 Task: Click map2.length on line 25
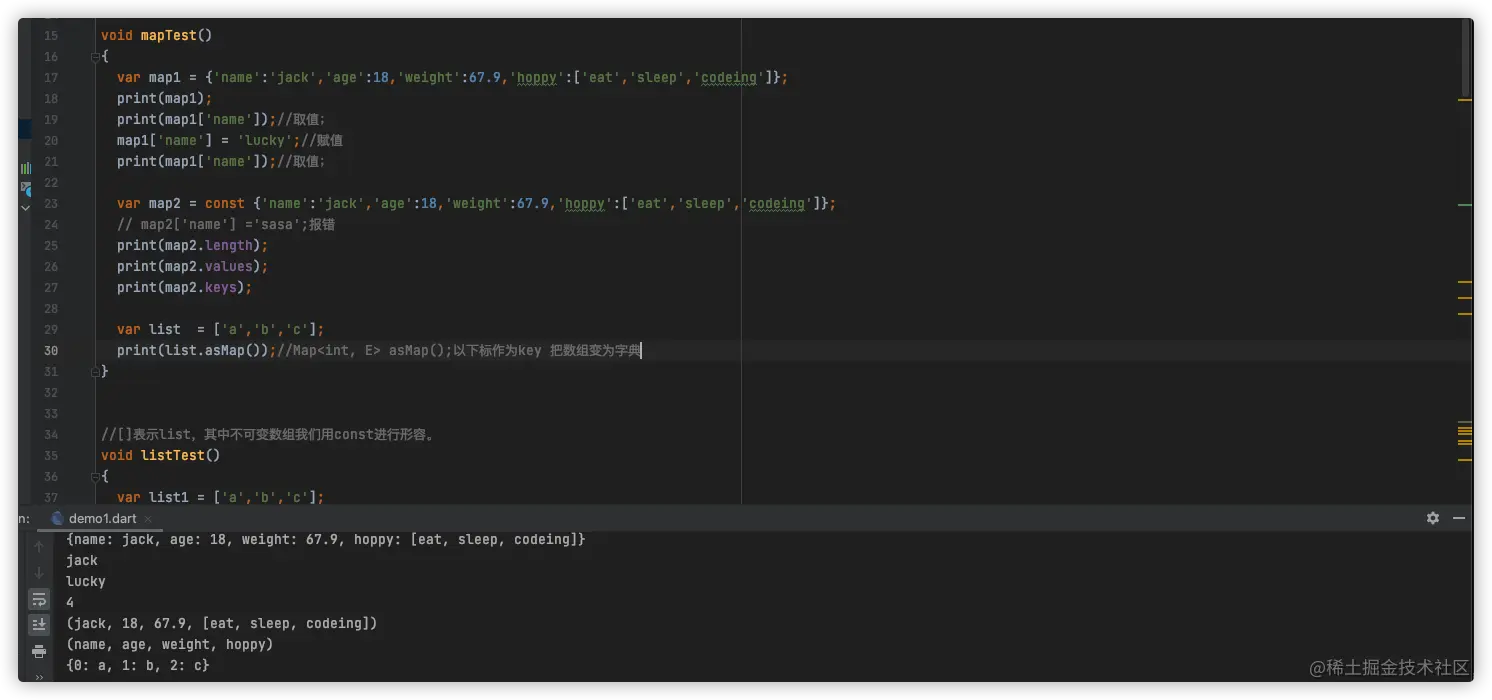coord(209,245)
